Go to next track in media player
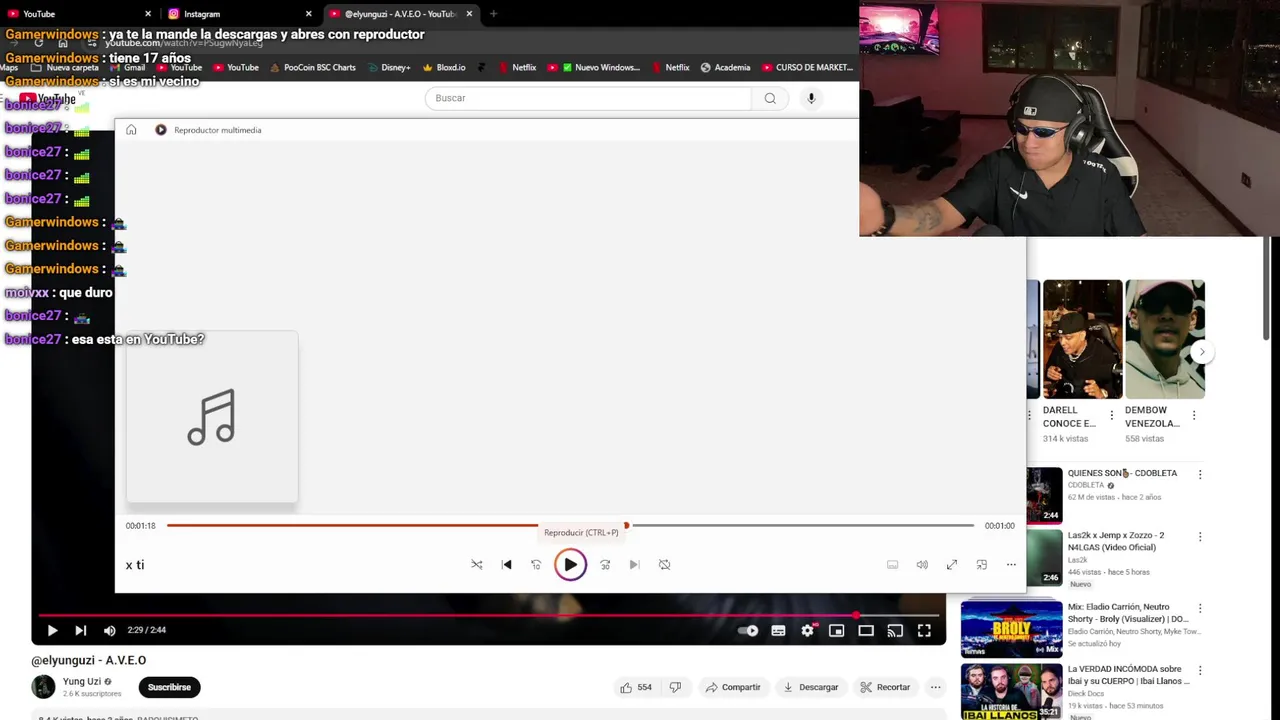This screenshot has height=720, width=1280. (x=634, y=565)
